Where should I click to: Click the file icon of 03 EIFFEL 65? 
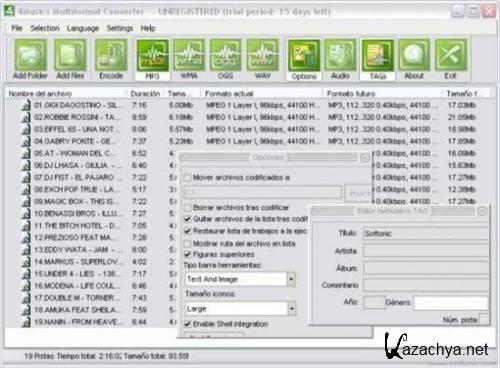pos(25,129)
